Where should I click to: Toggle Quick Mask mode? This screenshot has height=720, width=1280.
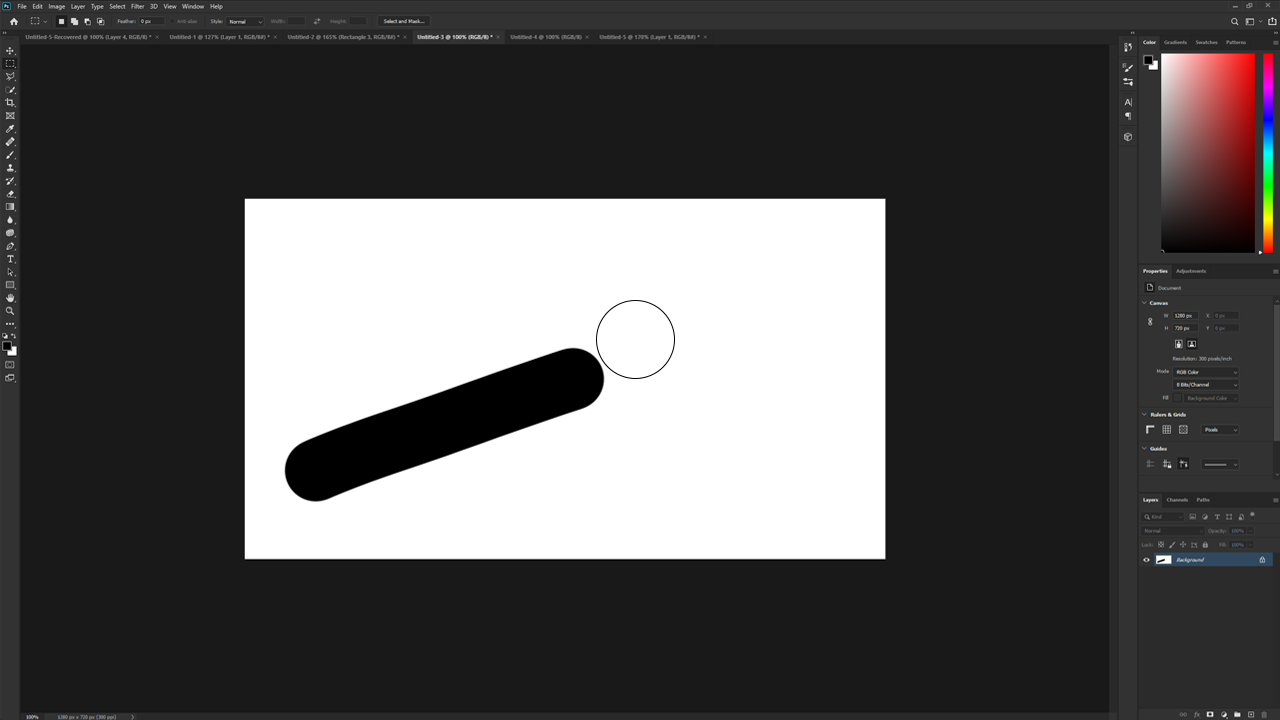coord(11,365)
